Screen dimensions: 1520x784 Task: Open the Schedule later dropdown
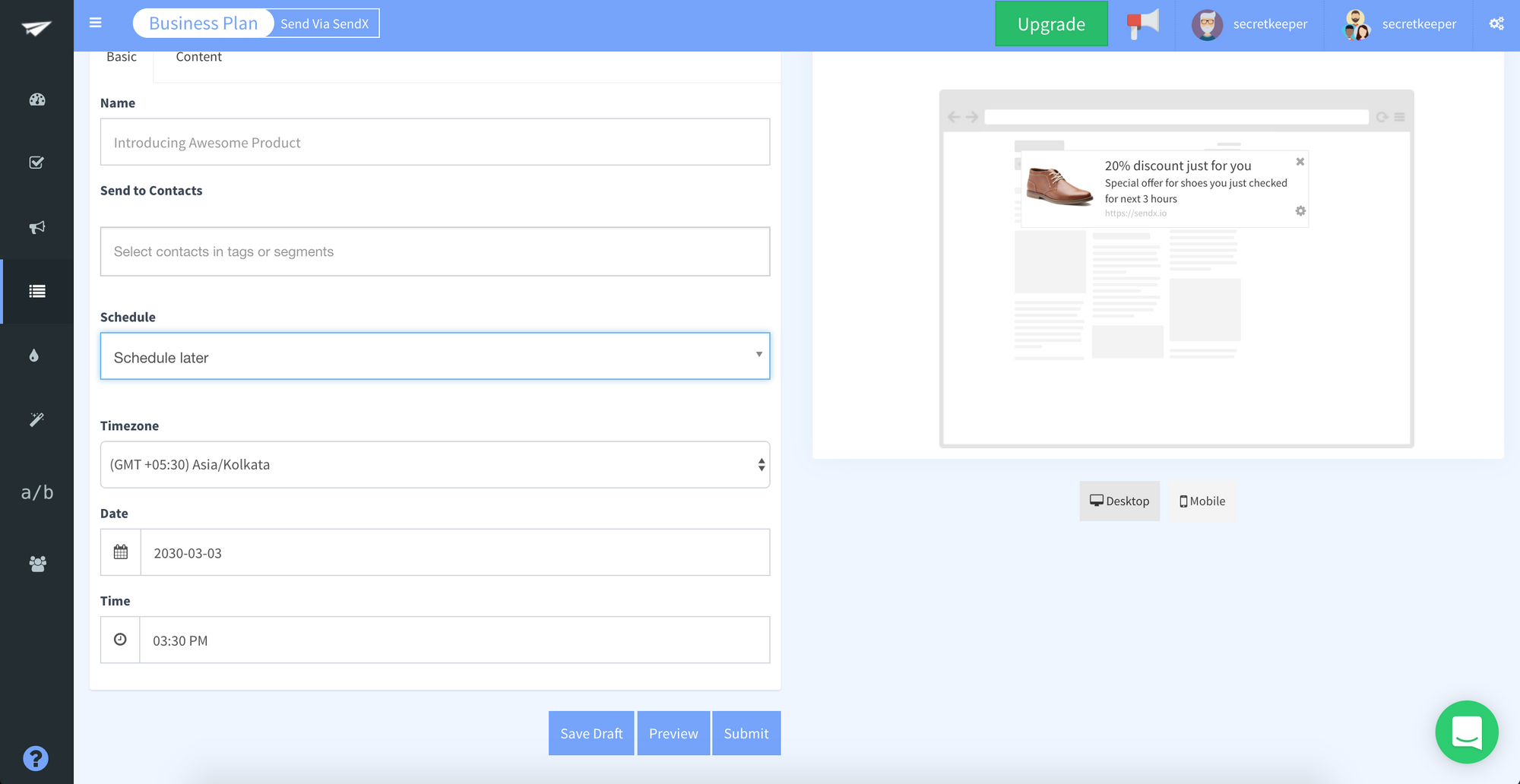click(435, 356)
